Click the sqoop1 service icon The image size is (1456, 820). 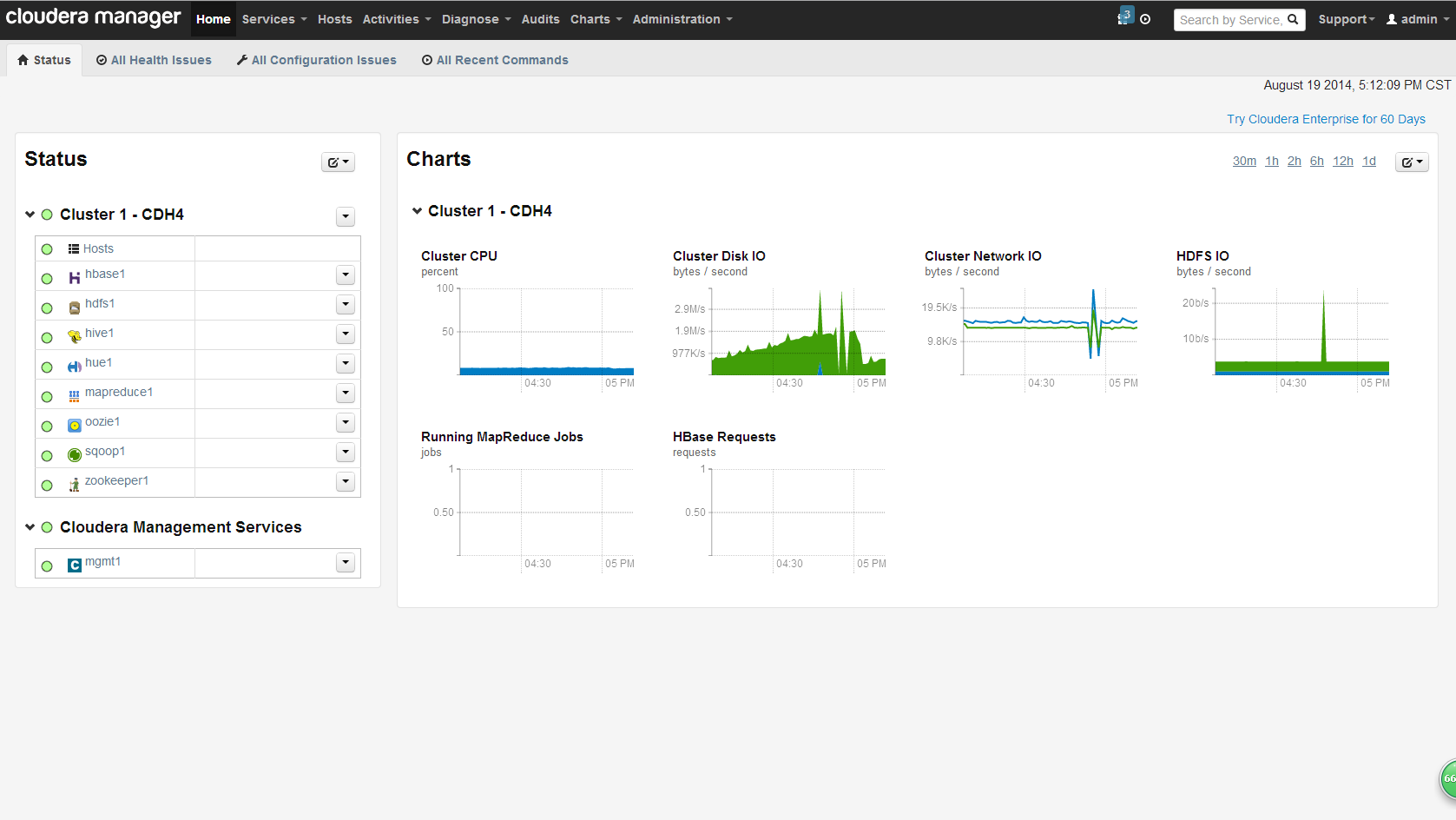(x=75, y=455)
